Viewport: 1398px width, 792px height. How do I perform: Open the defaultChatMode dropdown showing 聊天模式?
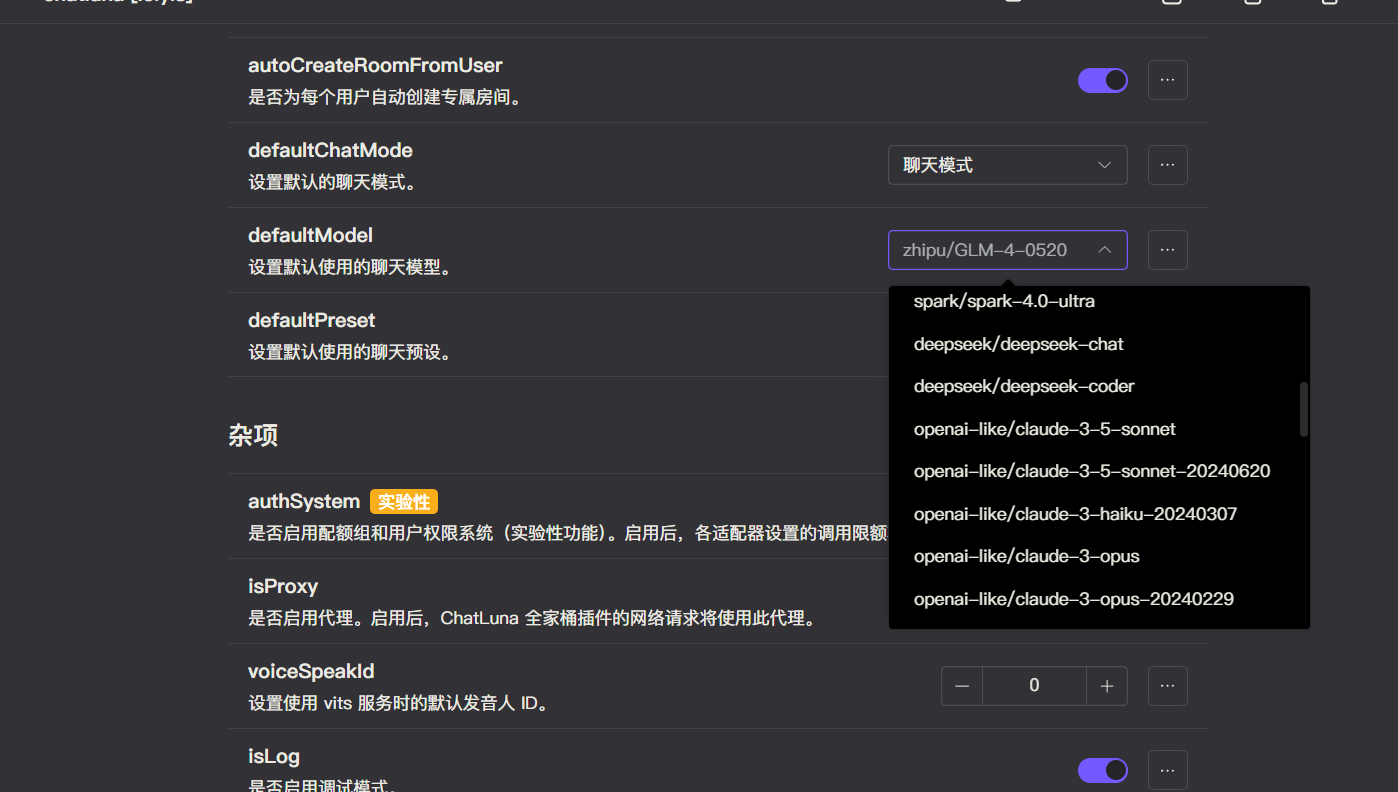tap(1007, 164)
